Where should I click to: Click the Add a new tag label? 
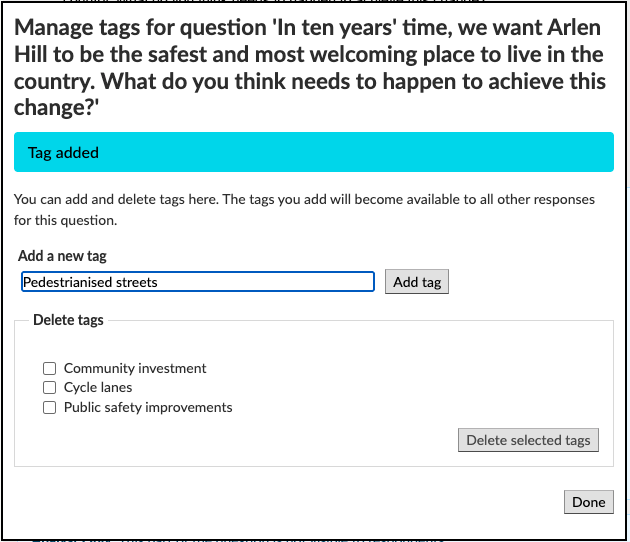pos(62,256)
